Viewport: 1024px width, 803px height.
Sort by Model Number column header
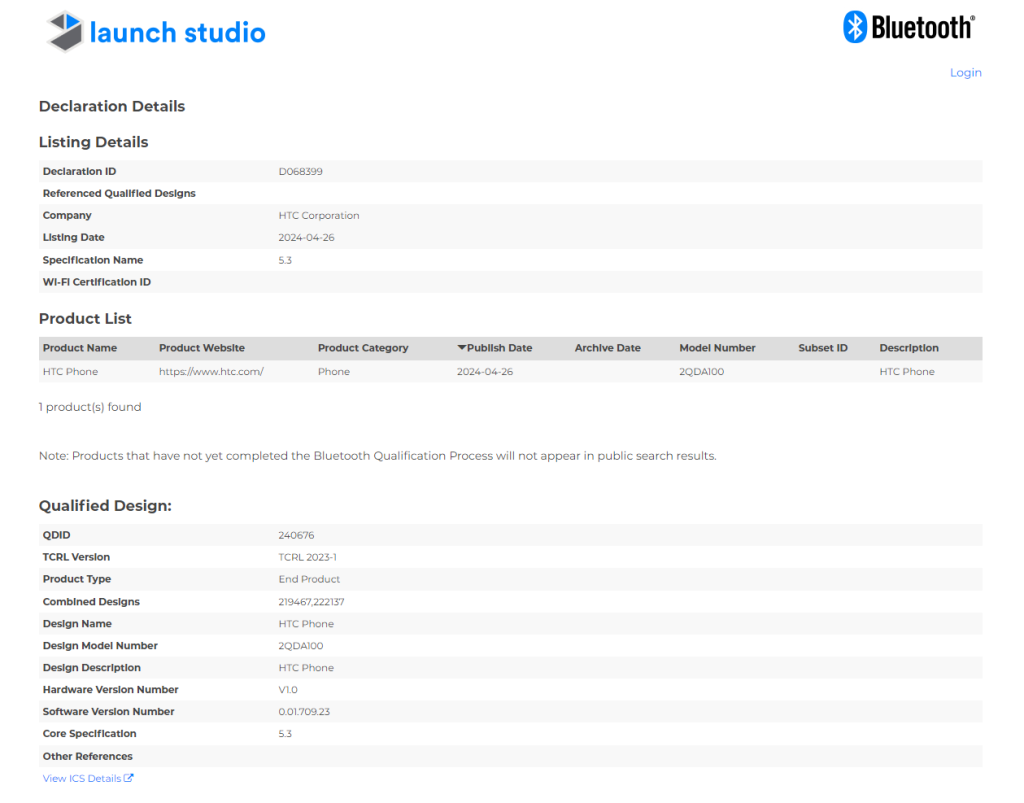717,348
